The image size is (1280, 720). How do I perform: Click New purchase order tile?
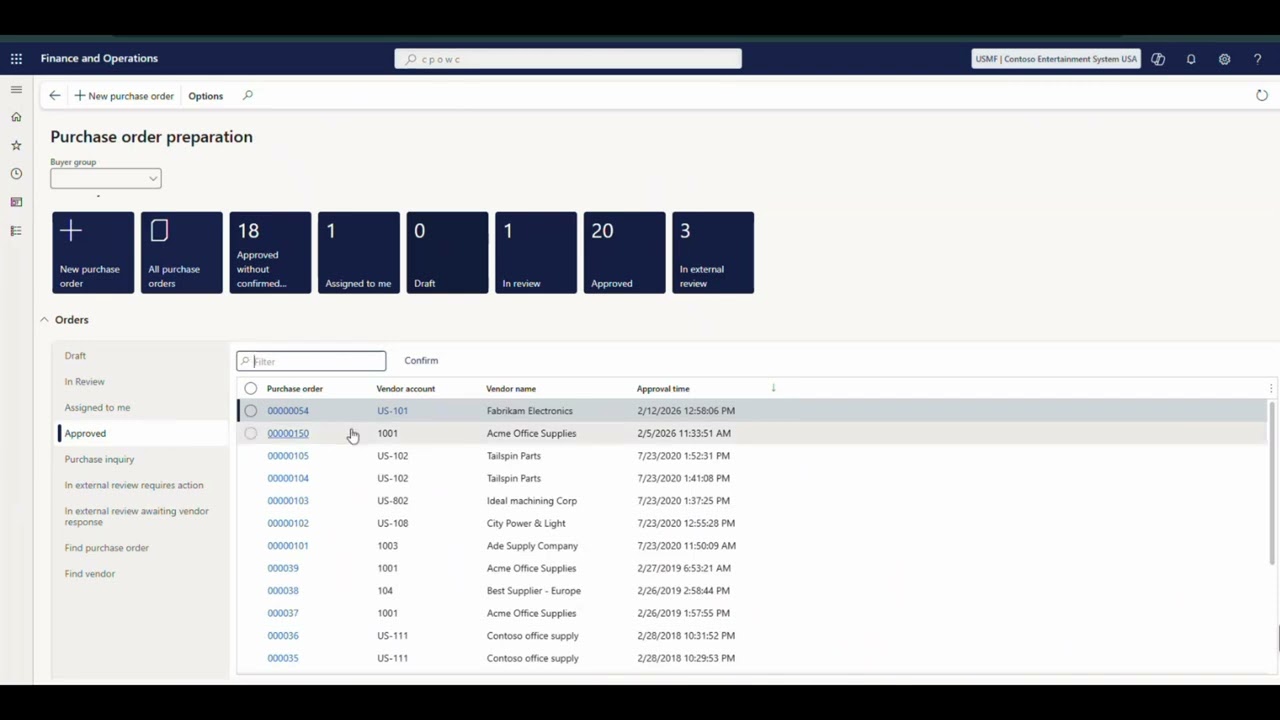pyautogui.click(x=93, y=252)
